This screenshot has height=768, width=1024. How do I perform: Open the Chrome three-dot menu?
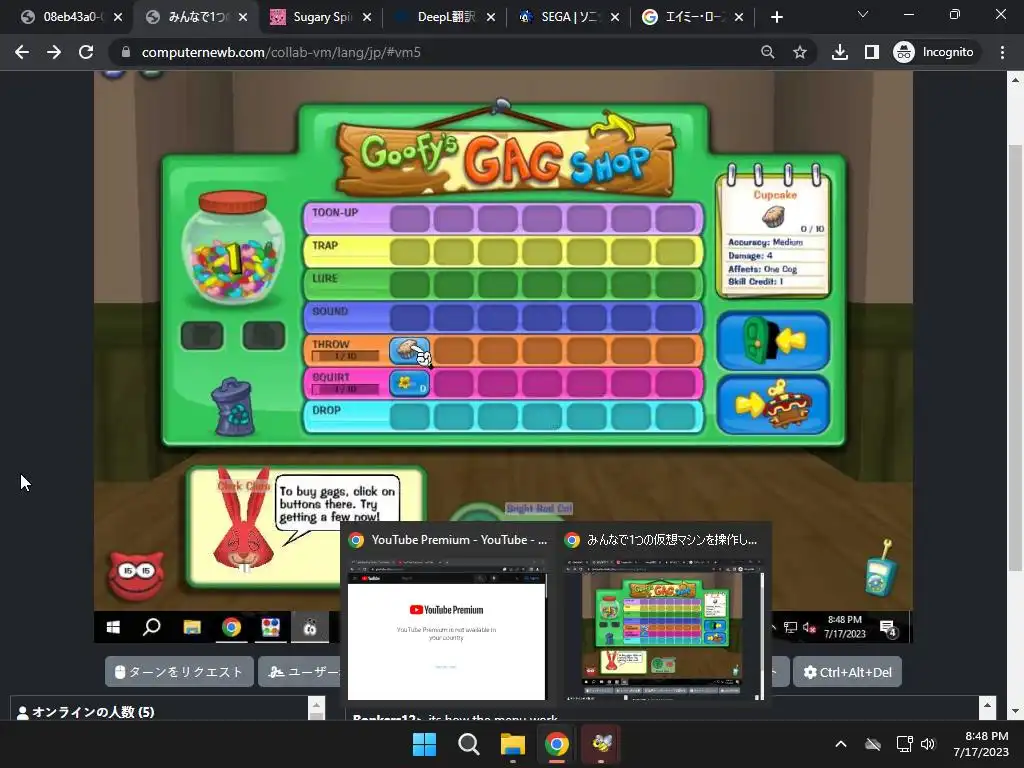1002,52
